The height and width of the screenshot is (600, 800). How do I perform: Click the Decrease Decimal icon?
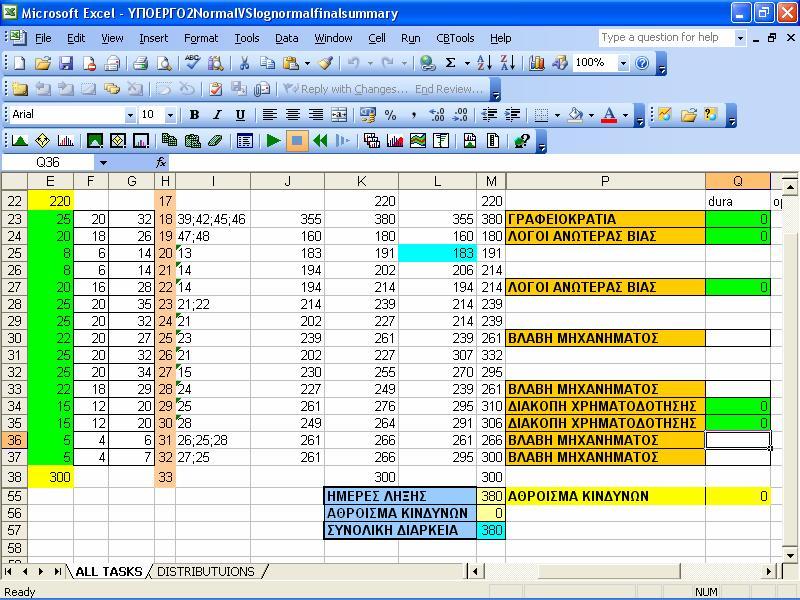pos(460,115)
